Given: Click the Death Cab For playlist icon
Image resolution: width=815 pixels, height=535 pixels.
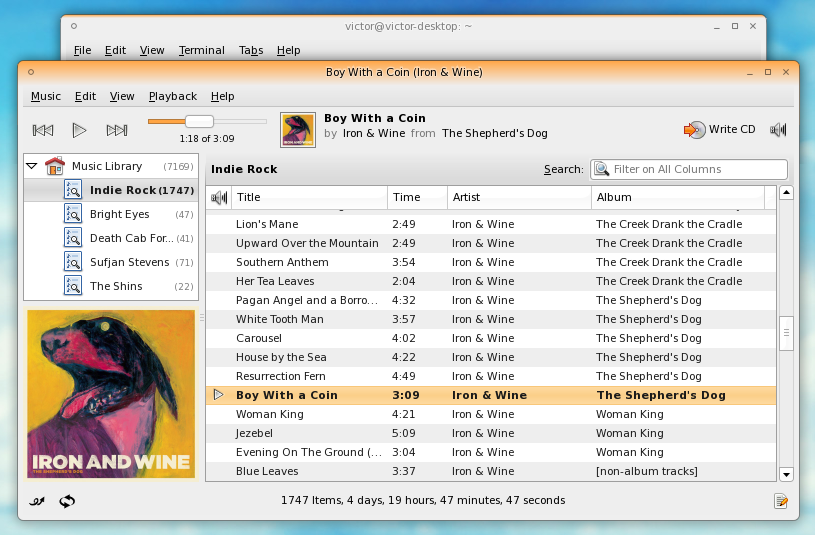Looking at the screenshot, I should click(x=73, y=238).
